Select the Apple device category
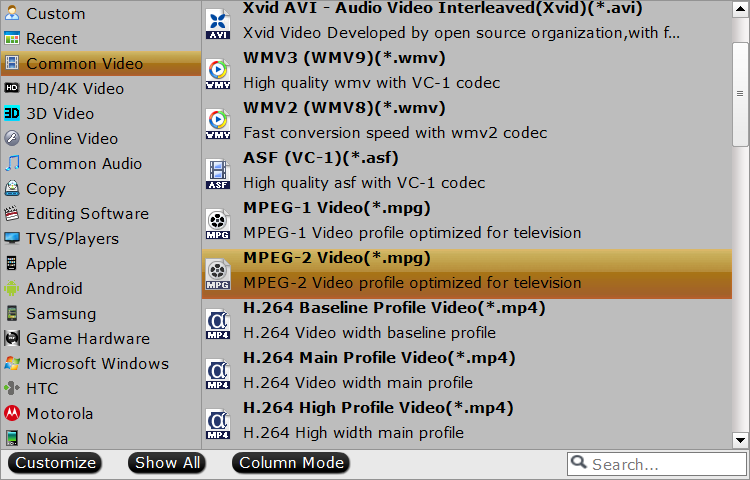Image resolution: width=750 pixels, height=480 pixels. [x=46, y=264]
